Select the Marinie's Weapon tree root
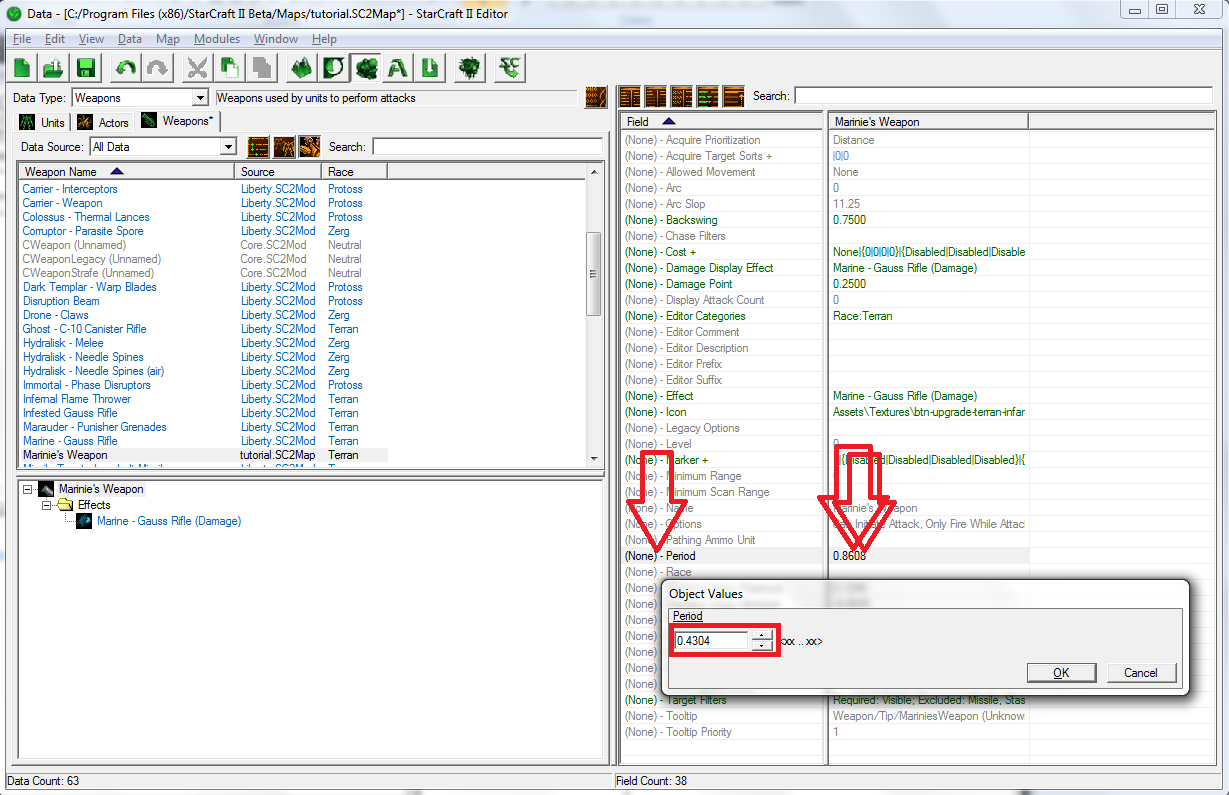Image resolution: width=1229 pixels, height=795 pixels. tap(100, 489)
